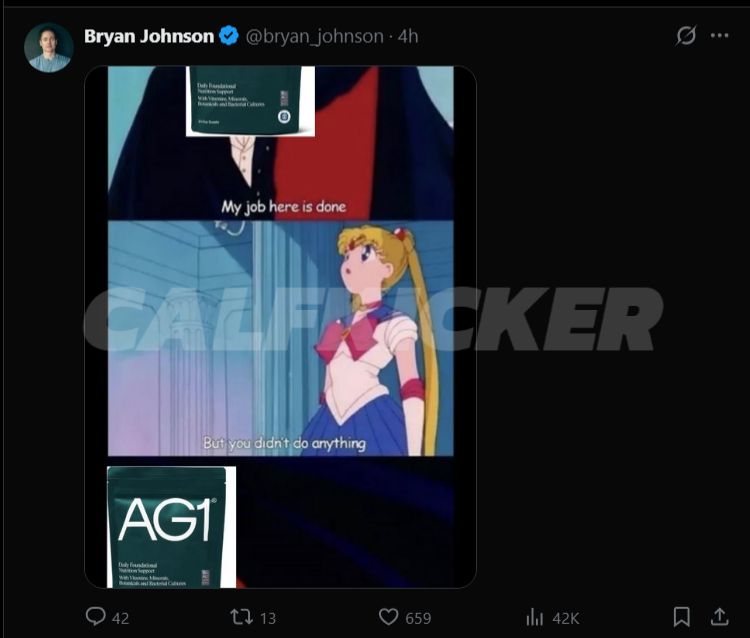
Task: Bookmark this post
Action: [682, 616]
